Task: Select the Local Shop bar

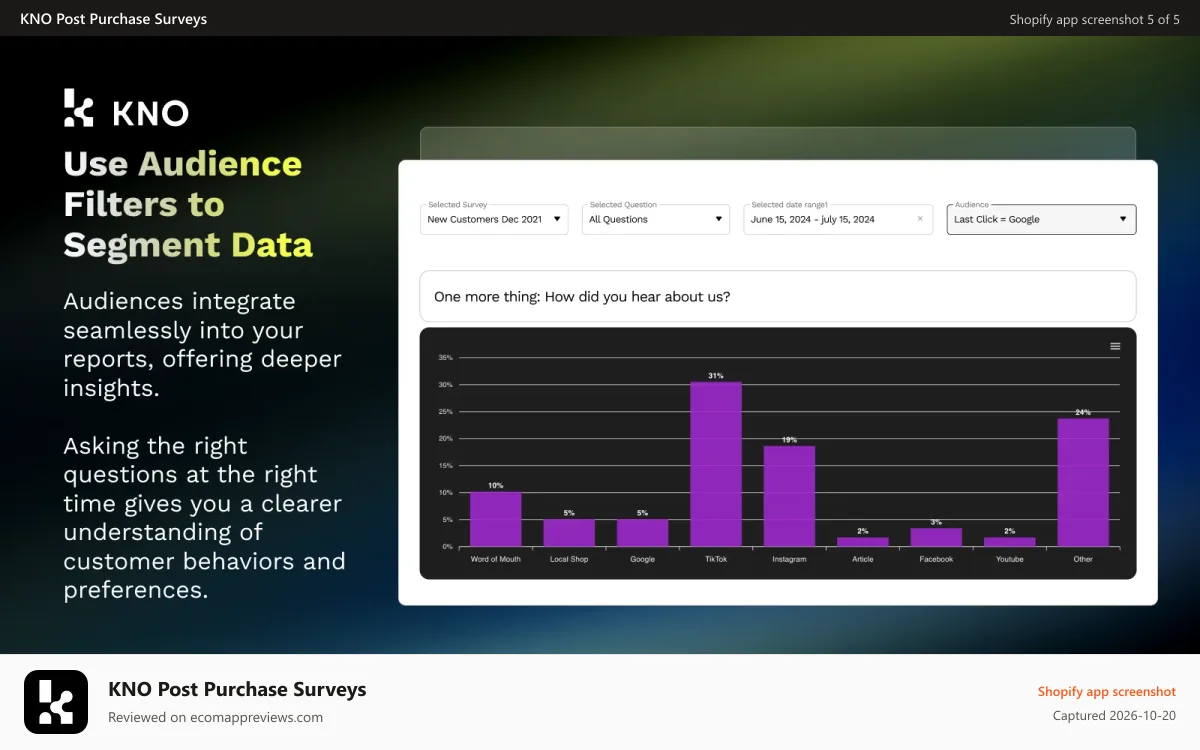Action: pyautogui.click(x=569, y=533)
